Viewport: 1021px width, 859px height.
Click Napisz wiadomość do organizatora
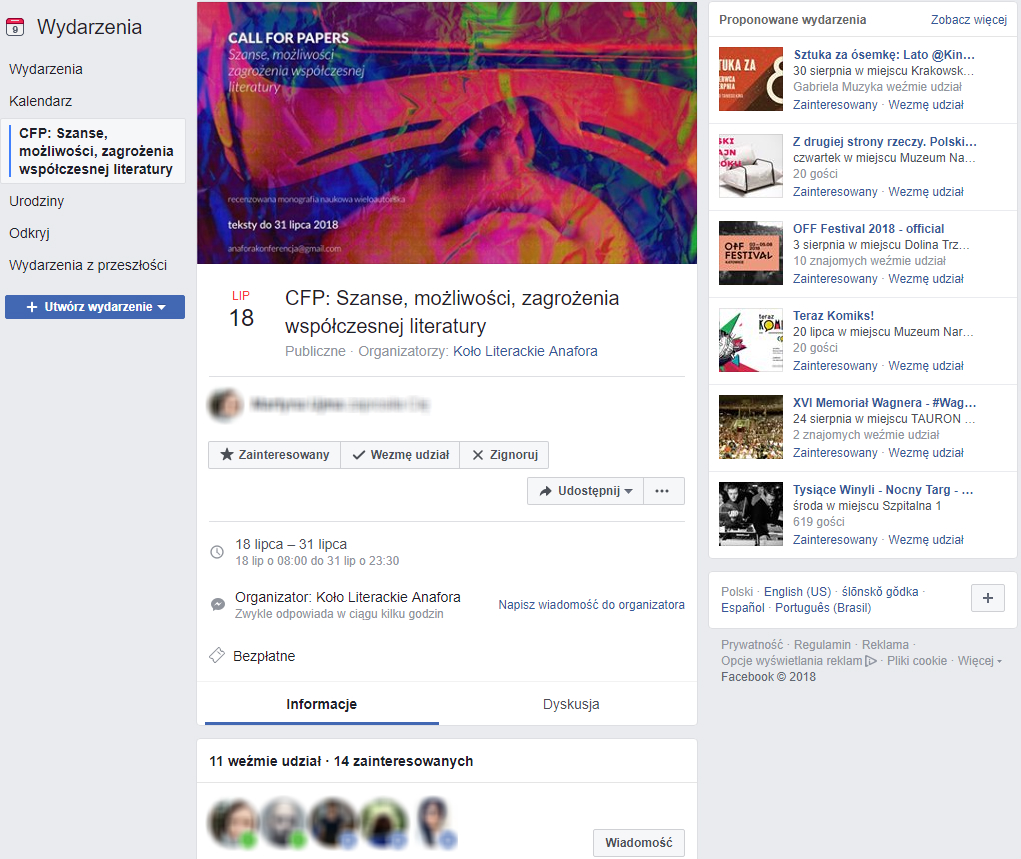pos(591,605)
